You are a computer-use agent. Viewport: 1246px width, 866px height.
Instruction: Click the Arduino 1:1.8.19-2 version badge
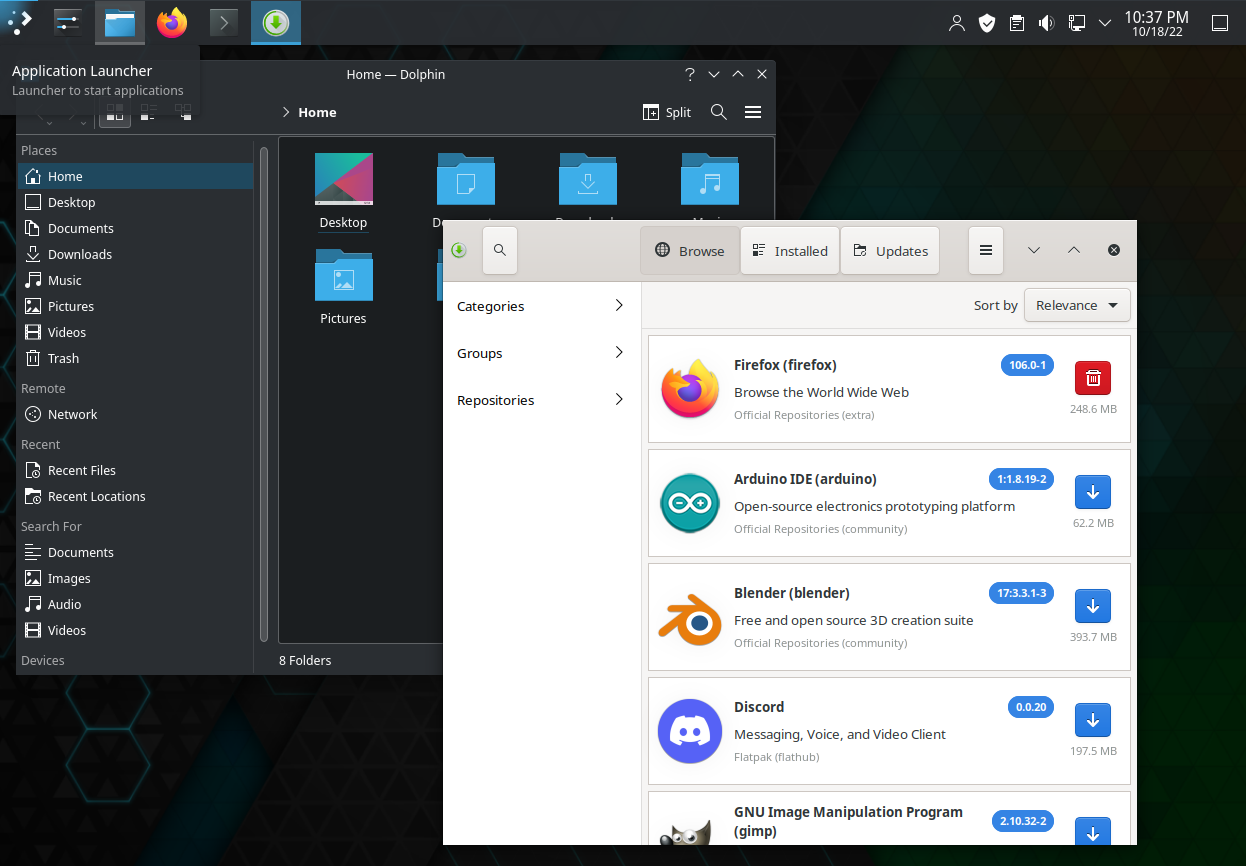pyautogui.click(x=1021, y=479)
